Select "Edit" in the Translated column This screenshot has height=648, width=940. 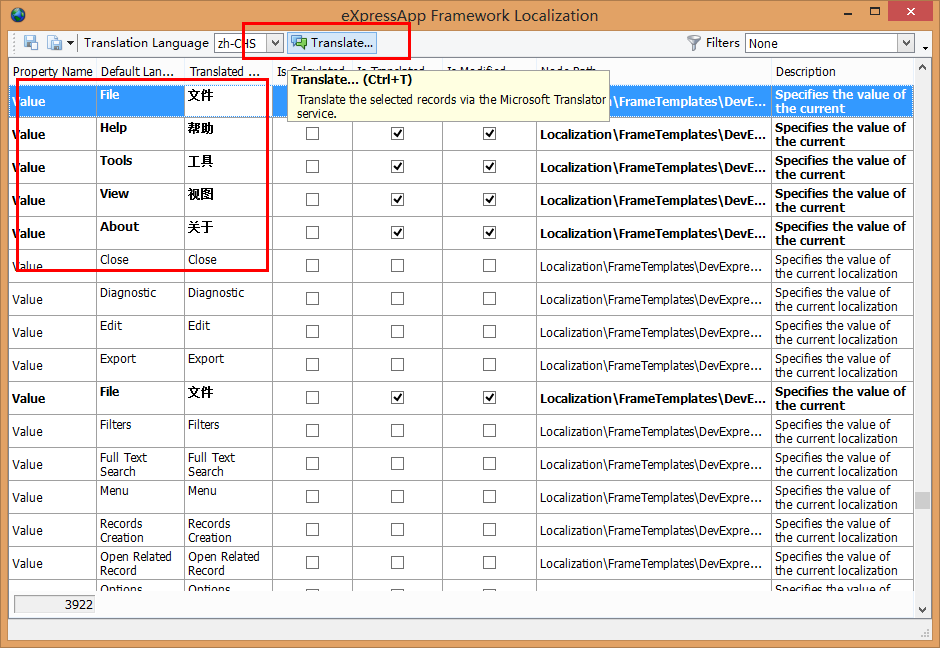tap(228, 332)
